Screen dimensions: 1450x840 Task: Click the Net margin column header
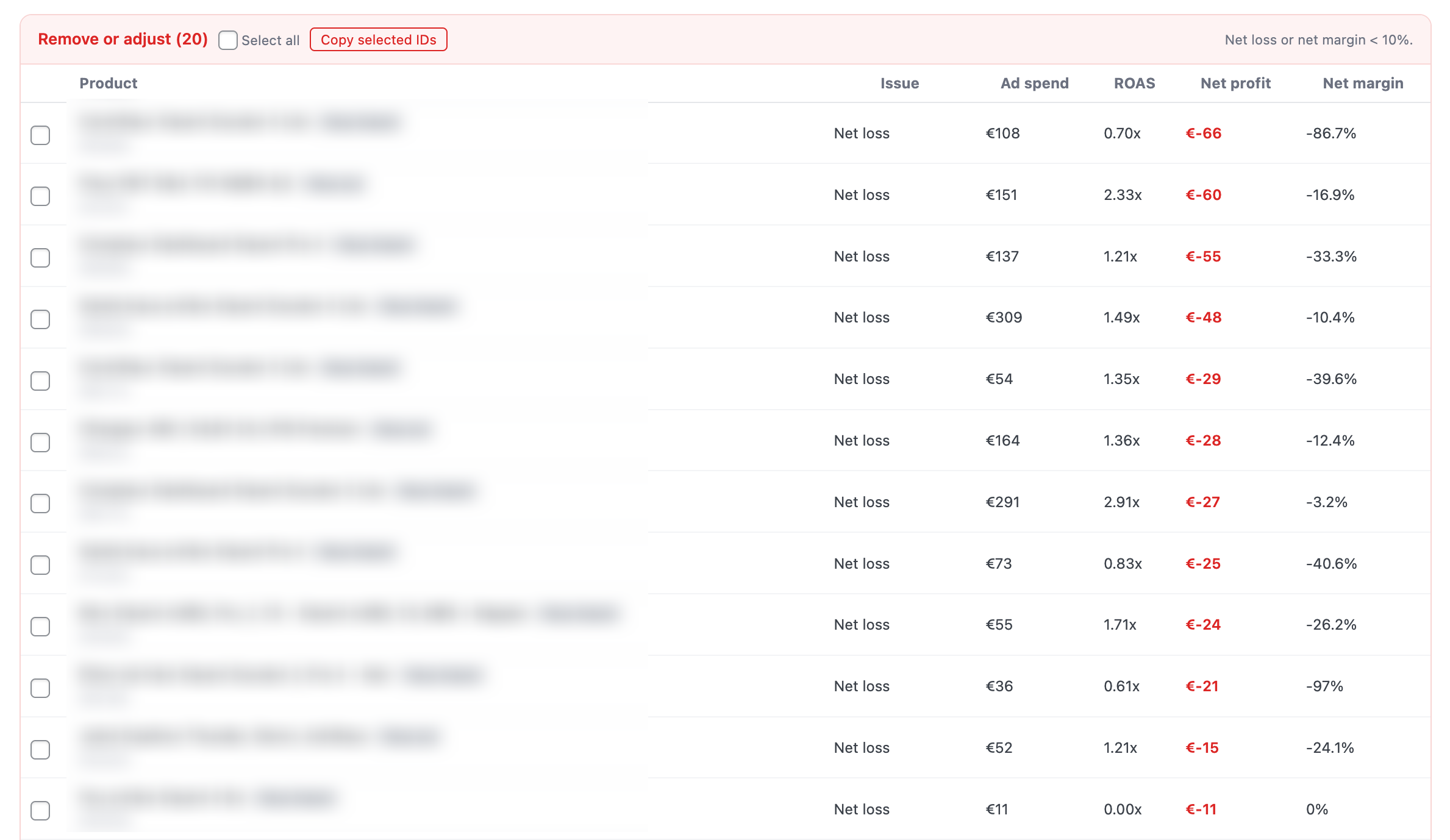pos(1363,84)
